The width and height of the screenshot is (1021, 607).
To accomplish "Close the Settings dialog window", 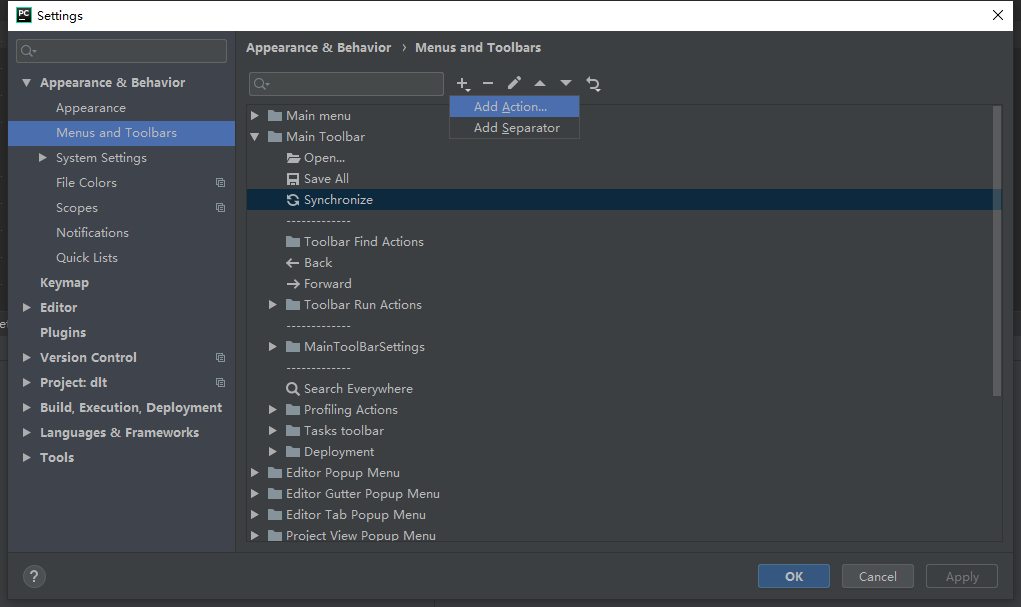I will (x=998, y=15).
